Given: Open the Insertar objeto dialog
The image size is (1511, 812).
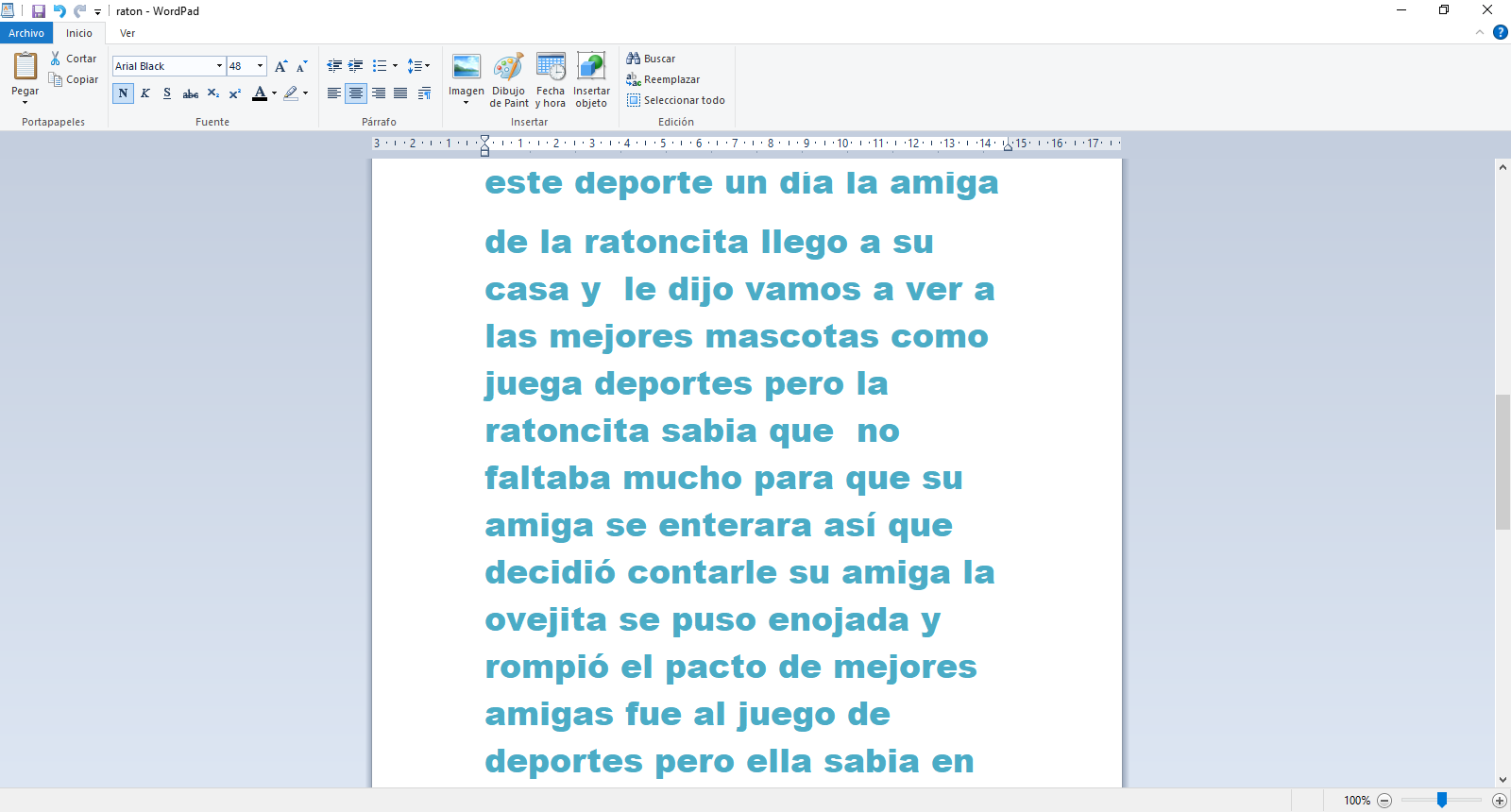Looking at the screenshot, I should tap(591, 67).
